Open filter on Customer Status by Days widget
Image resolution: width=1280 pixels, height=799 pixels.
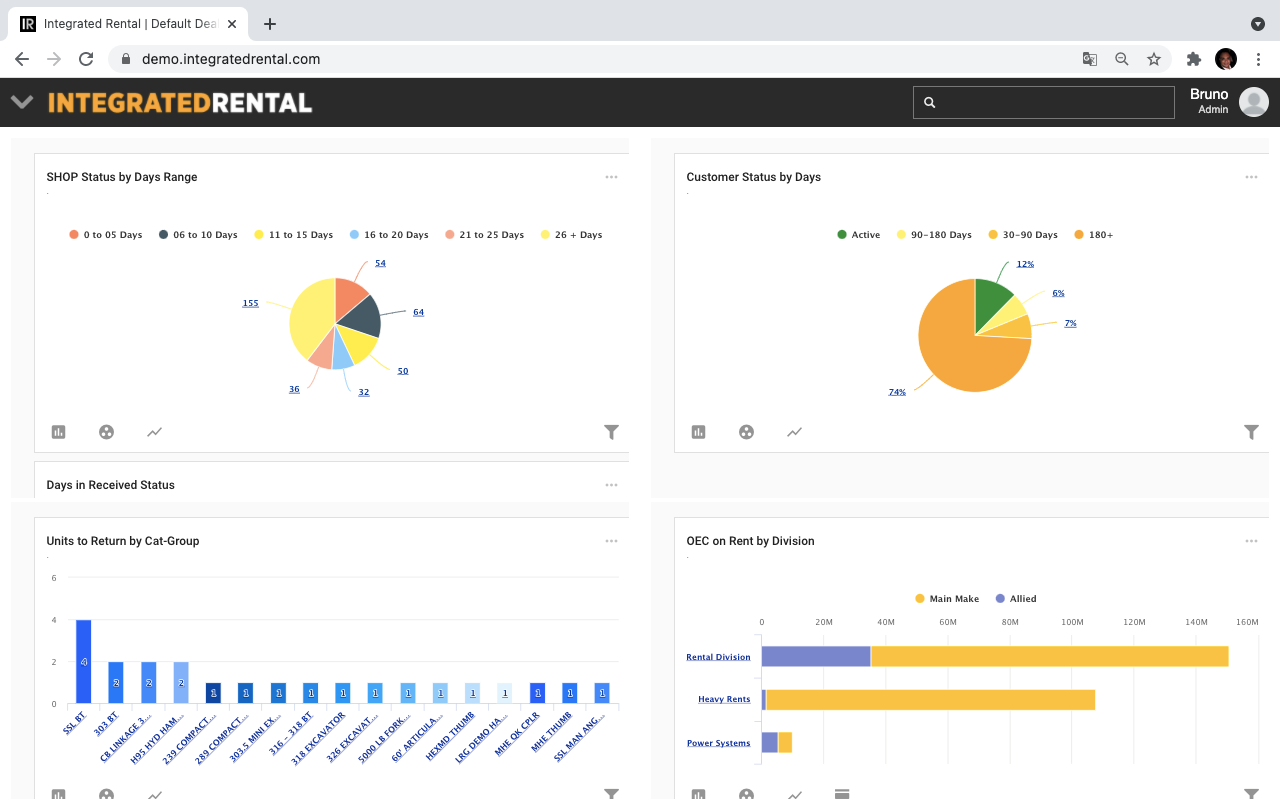(1251, 432)
